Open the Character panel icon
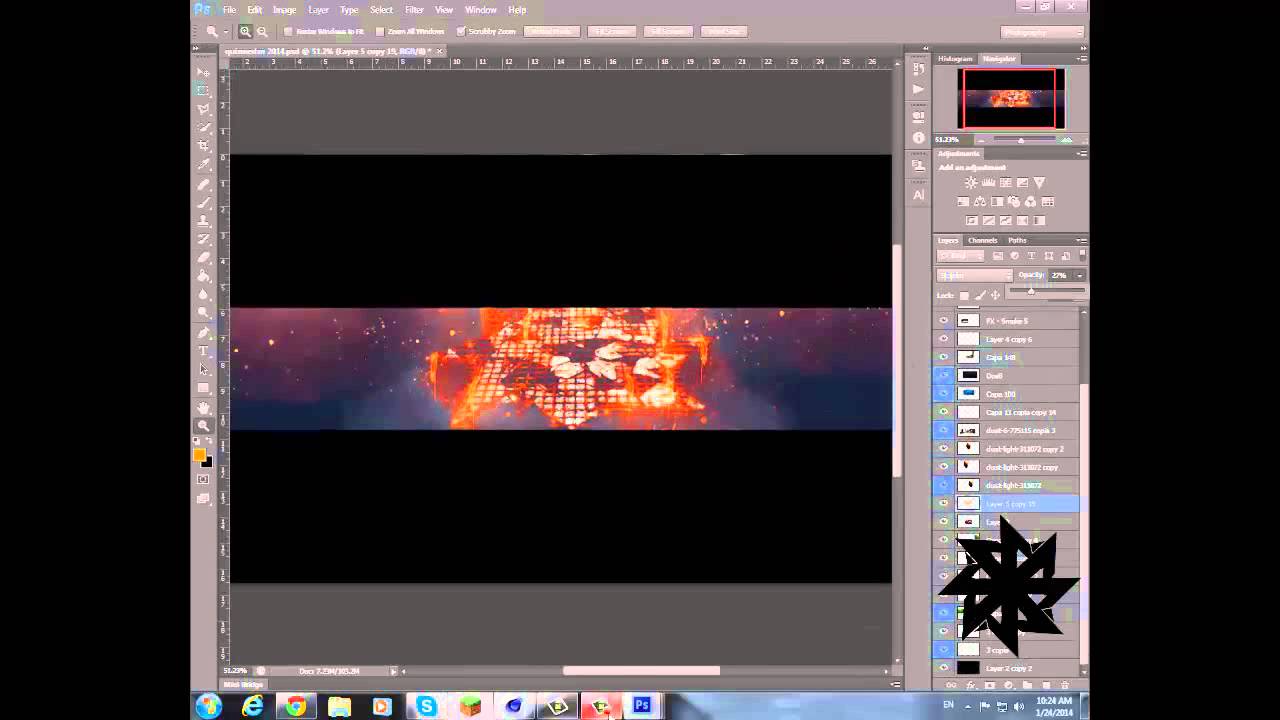Viewport: 1280px width, 720px height. 919,195
